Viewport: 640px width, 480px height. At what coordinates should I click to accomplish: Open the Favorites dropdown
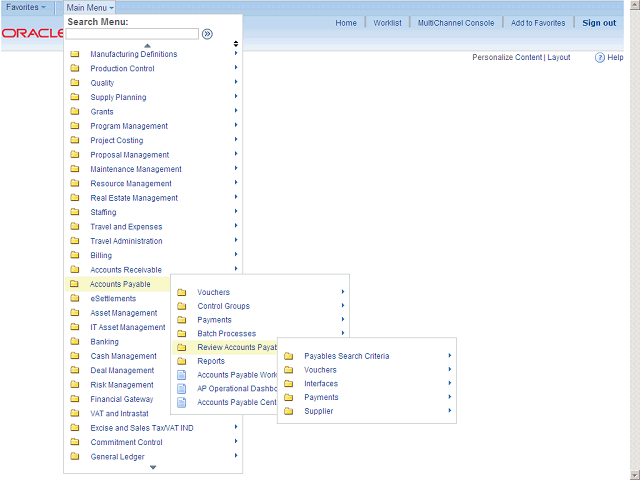point(26,8)
